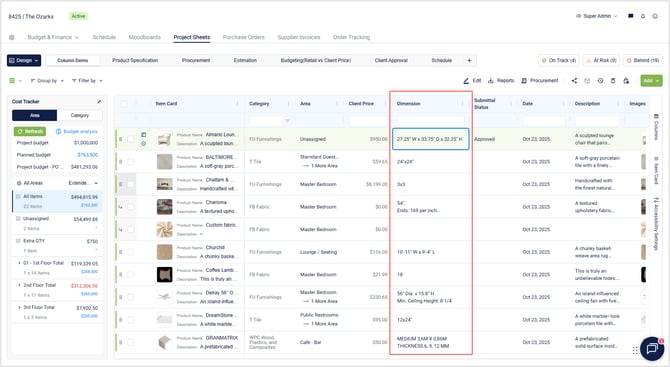Open the chat support bubble
This screenshot has width=670, height=367.
tap(652, 349)
